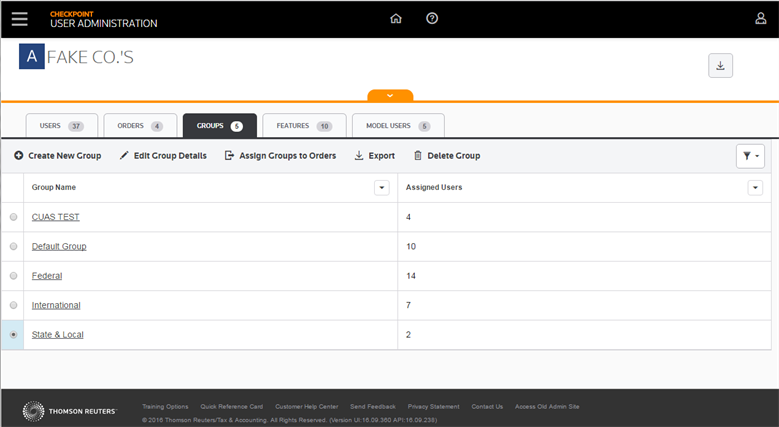
Task: Click the download button near the header
Action: point(721,65)
